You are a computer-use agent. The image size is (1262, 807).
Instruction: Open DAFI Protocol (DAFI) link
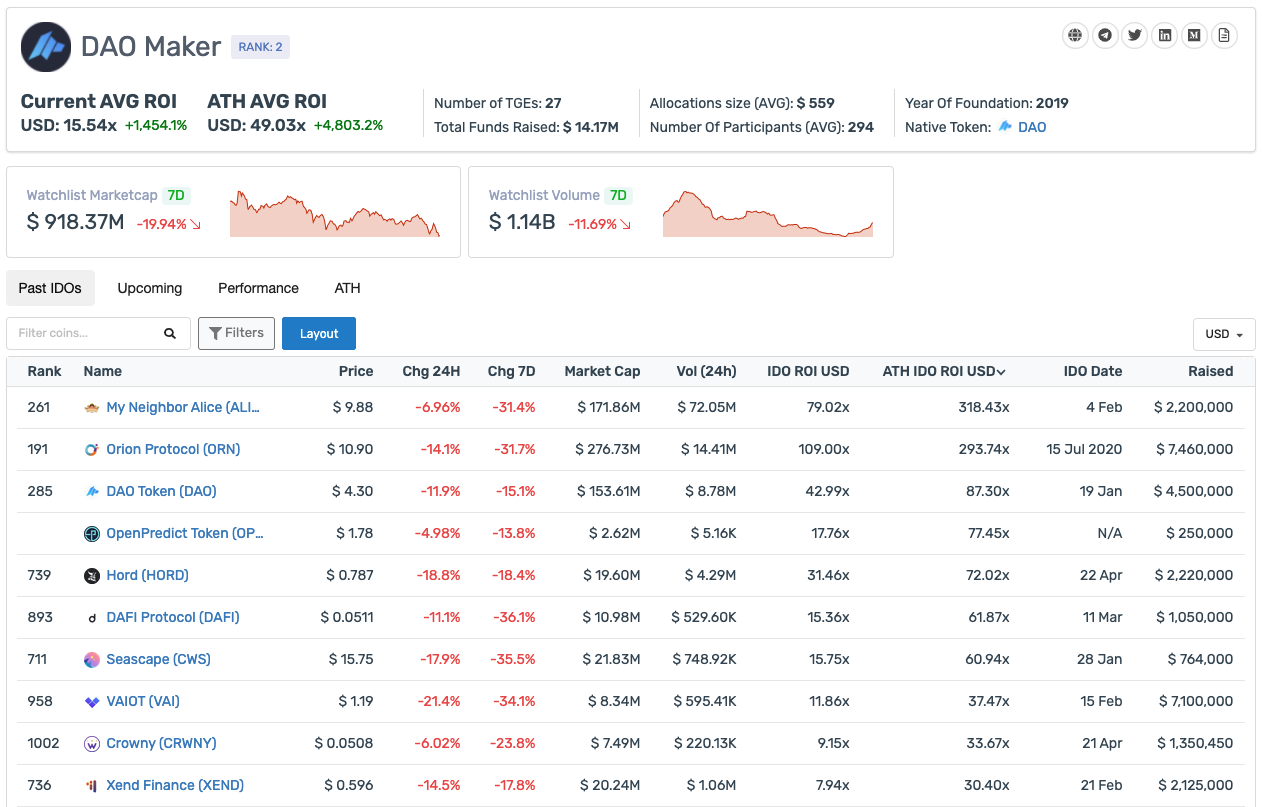tap(173, 618)
